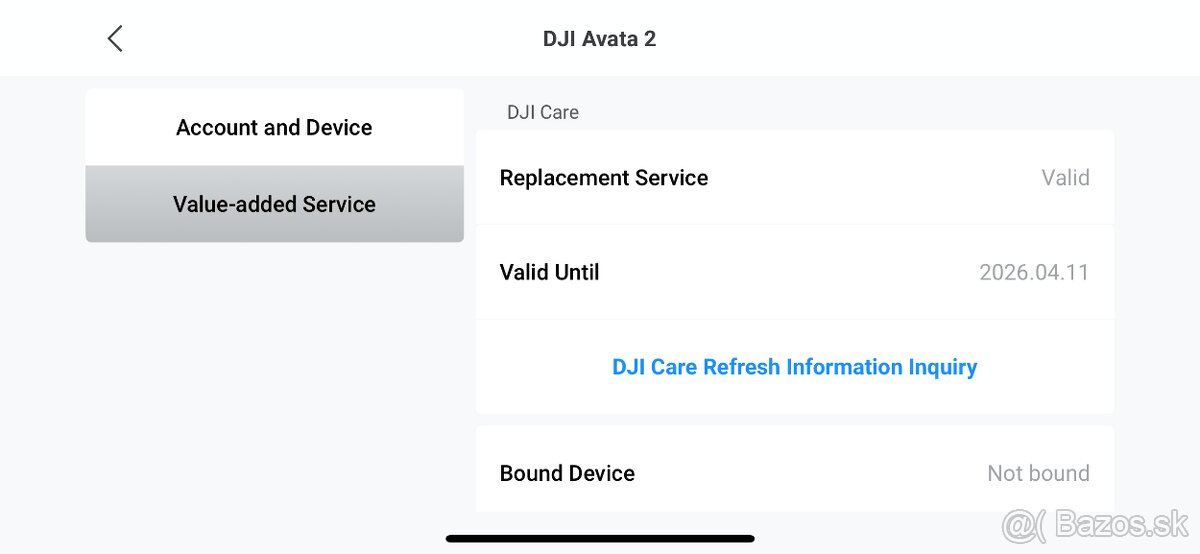This screenshot has width=1200, height=554.
Task: Tap header space between back arrow and title
Action: coord(330,39)
